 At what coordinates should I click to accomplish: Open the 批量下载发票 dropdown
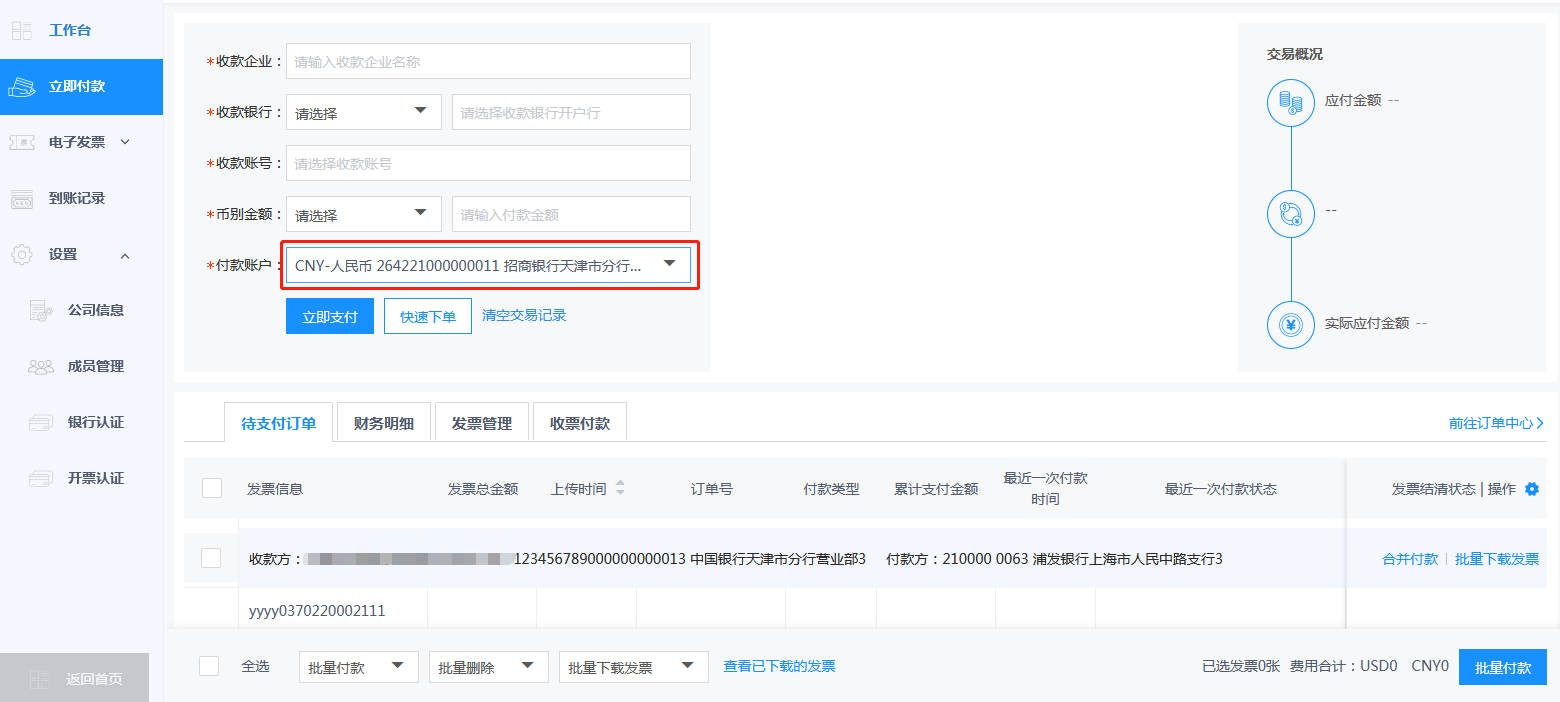point(633,667)
